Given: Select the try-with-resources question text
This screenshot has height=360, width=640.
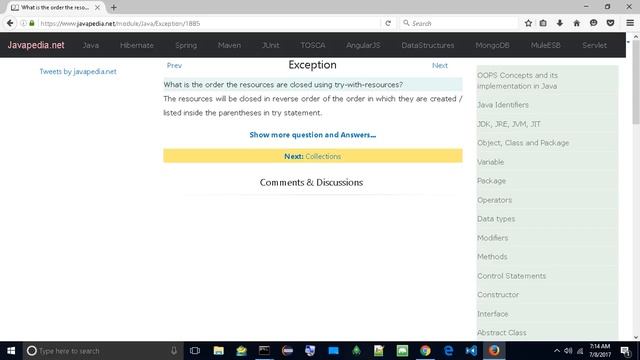Looking at the screenshot, I should (x=283, y=84).
